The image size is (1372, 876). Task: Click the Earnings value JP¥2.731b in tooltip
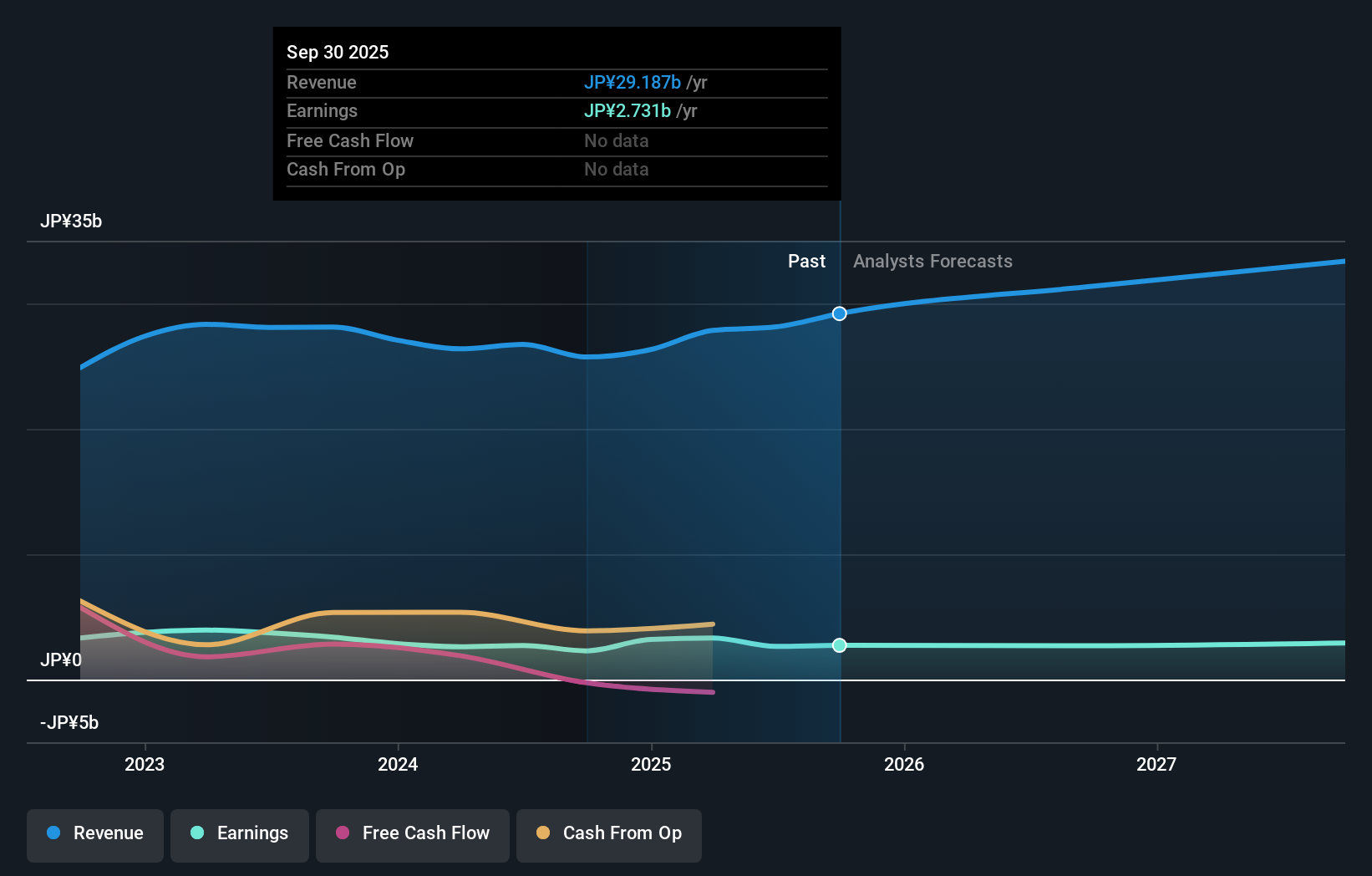click(x=627, y=110)
